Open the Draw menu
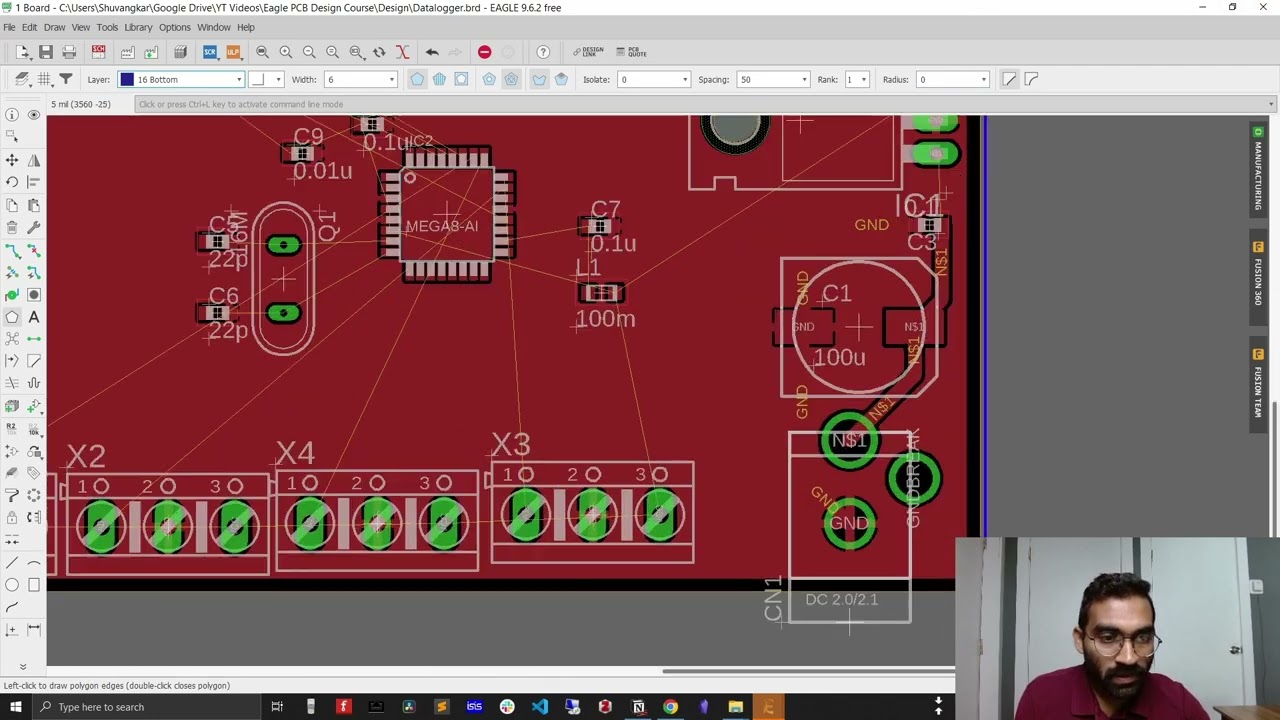This screenshot has width=1280, height=720. click(54, 27)
